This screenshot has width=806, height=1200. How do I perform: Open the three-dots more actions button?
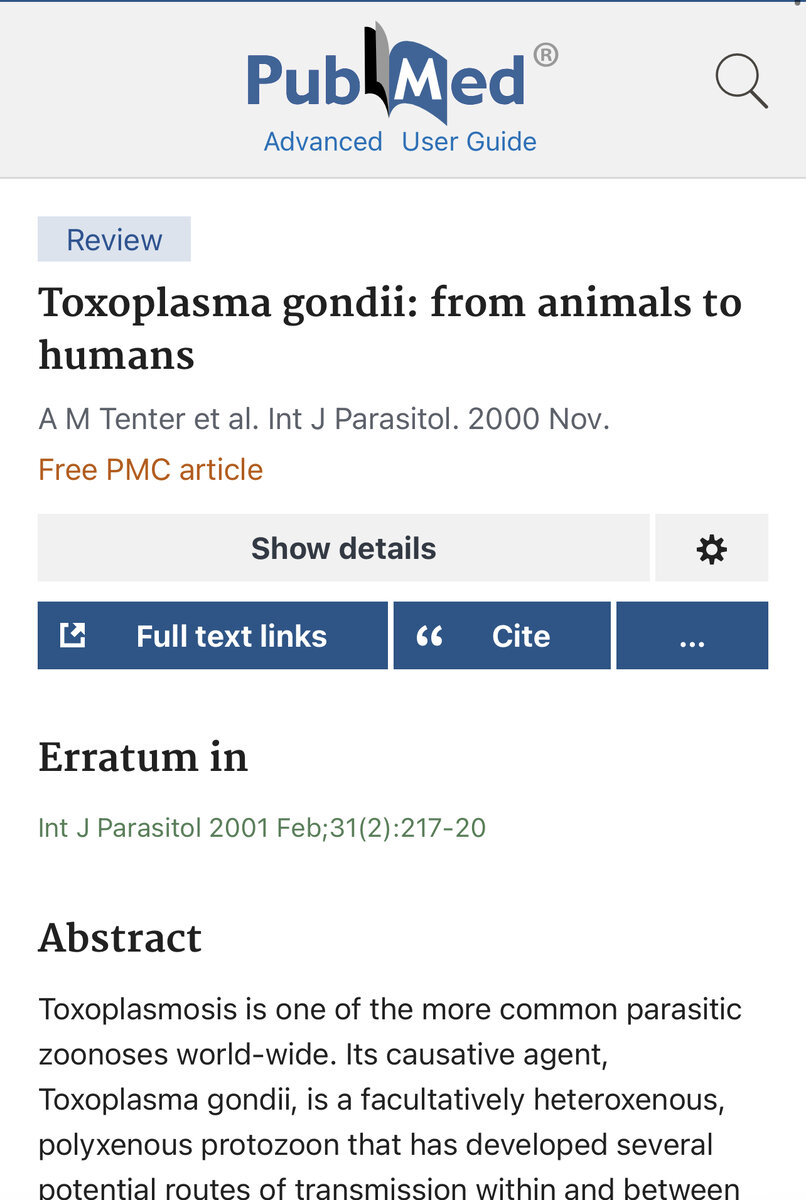point(692,636)
